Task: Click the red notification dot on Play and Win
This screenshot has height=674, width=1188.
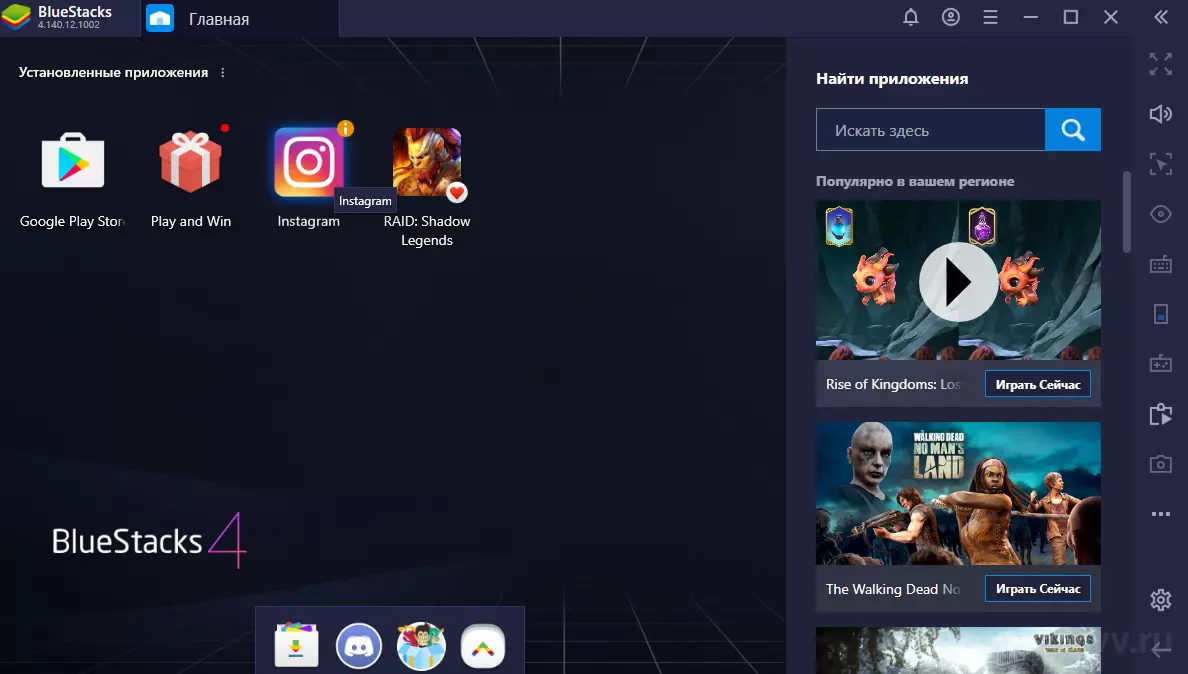Action: tap(225, 128)
